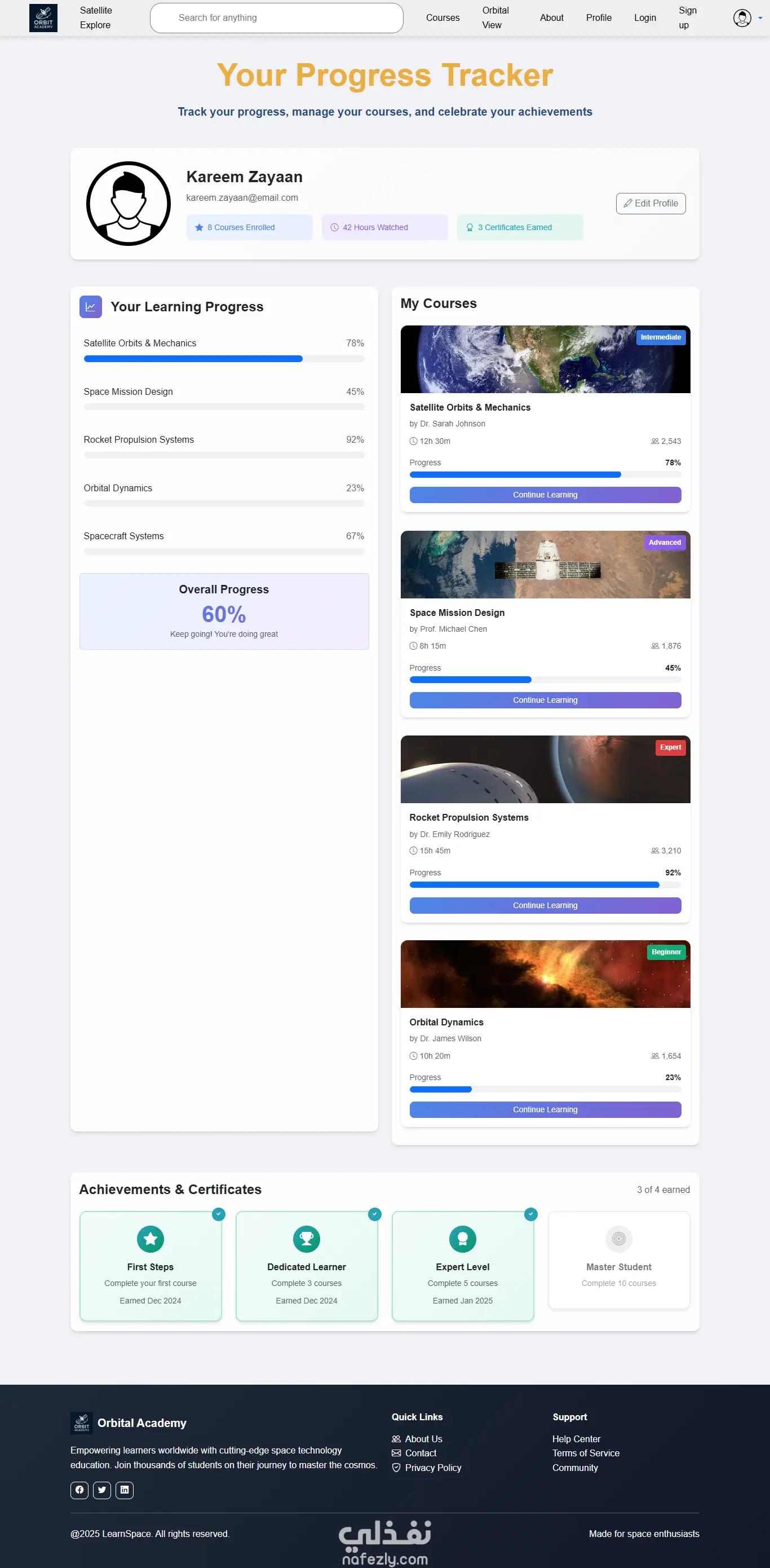Click the First Steps star badge icon
This screenshot has height=1568, width=770.
[x=151, y=1238]
